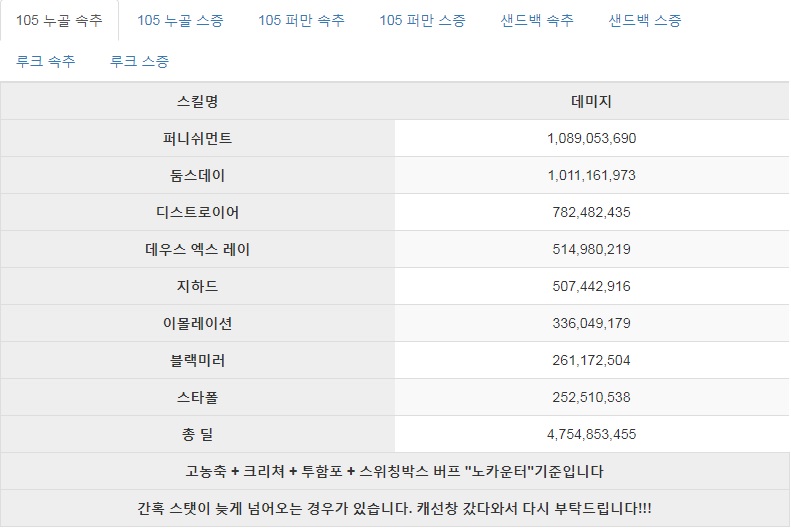
Task: Open the 105 퍼만 스증 tab
Action: [422, 20]
